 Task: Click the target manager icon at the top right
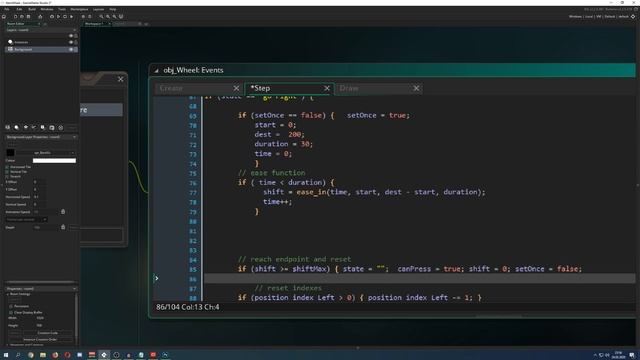coord(633,17)
